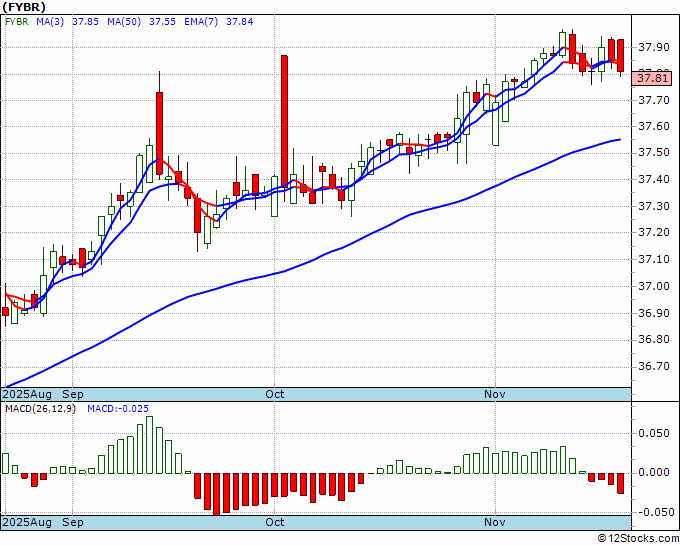Click the Oct label on MACD panel axis
Viewport: 680px width, 546px height.
click(x=275, y=522)
